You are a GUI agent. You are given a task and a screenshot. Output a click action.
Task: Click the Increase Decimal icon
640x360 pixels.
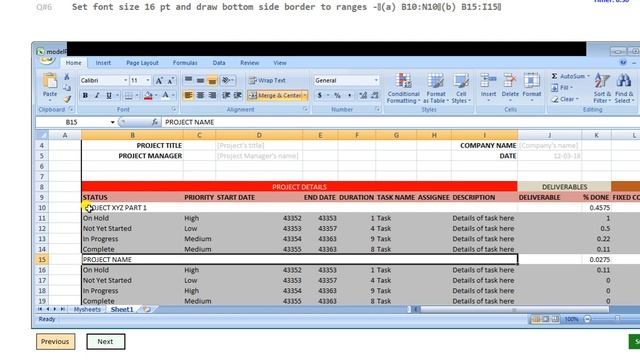point(362,96)
